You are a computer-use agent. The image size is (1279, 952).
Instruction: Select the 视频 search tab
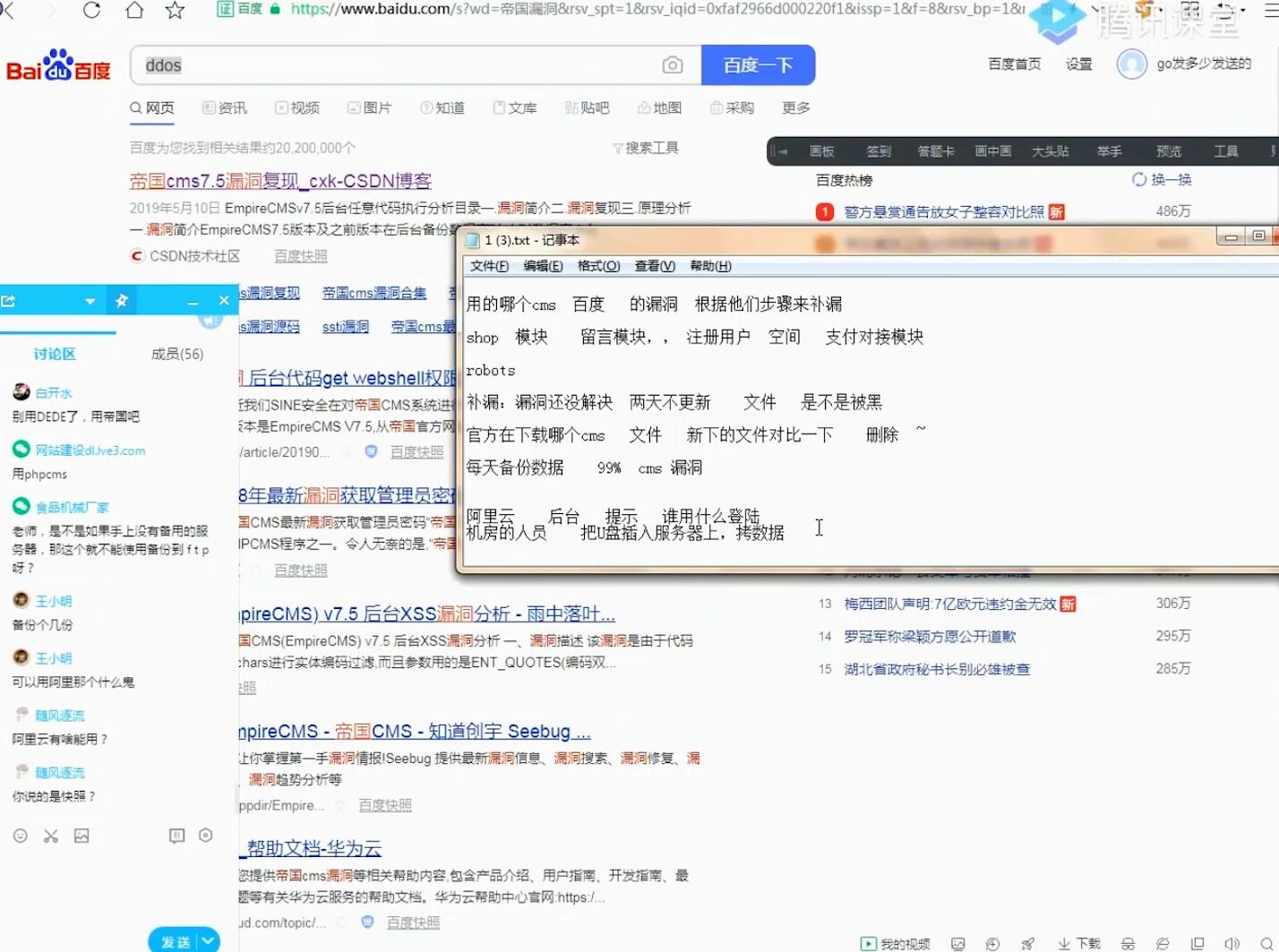[297, 108]
